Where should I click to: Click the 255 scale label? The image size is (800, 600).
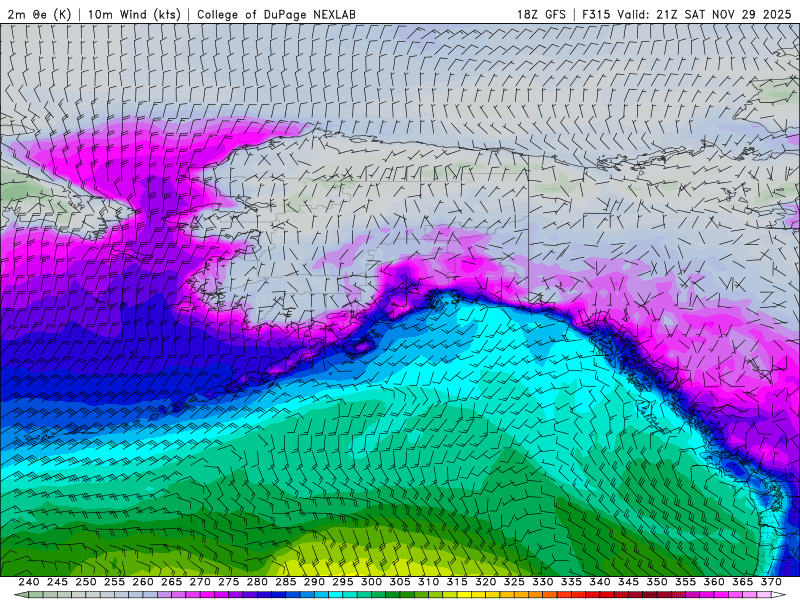pyautogui.click(x=114, y=582)
